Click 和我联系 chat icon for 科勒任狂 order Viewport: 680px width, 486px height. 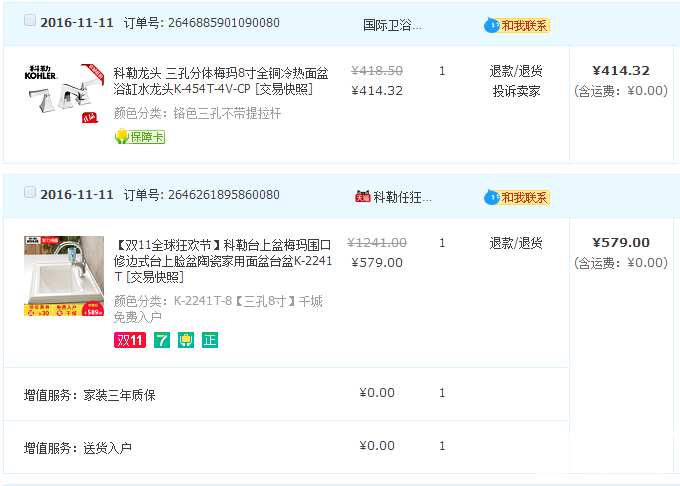tap(517, 197)
